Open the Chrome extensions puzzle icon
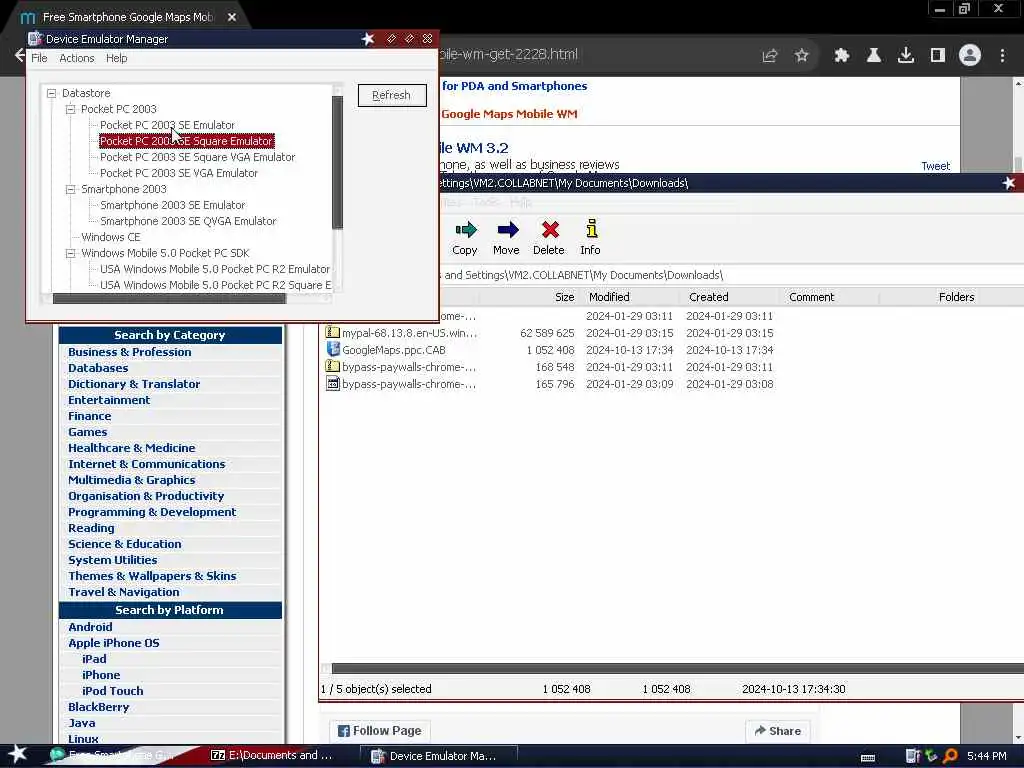Viewport: 1024px width, 768px height. pyautogui.click(x=841, y=56)
